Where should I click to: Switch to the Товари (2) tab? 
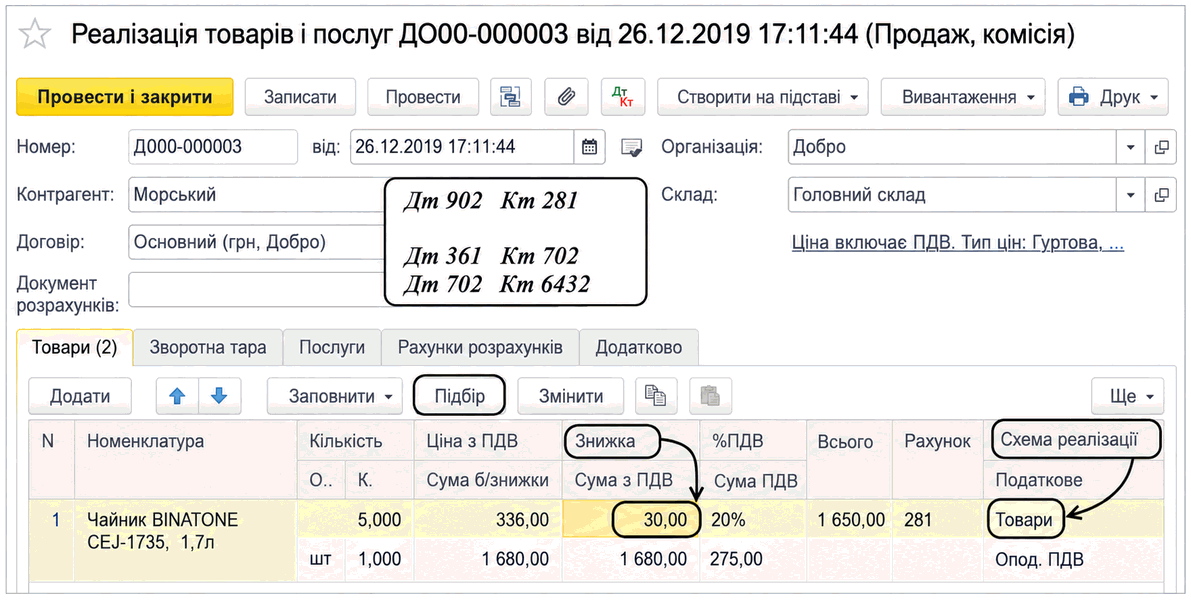point(74,348)
